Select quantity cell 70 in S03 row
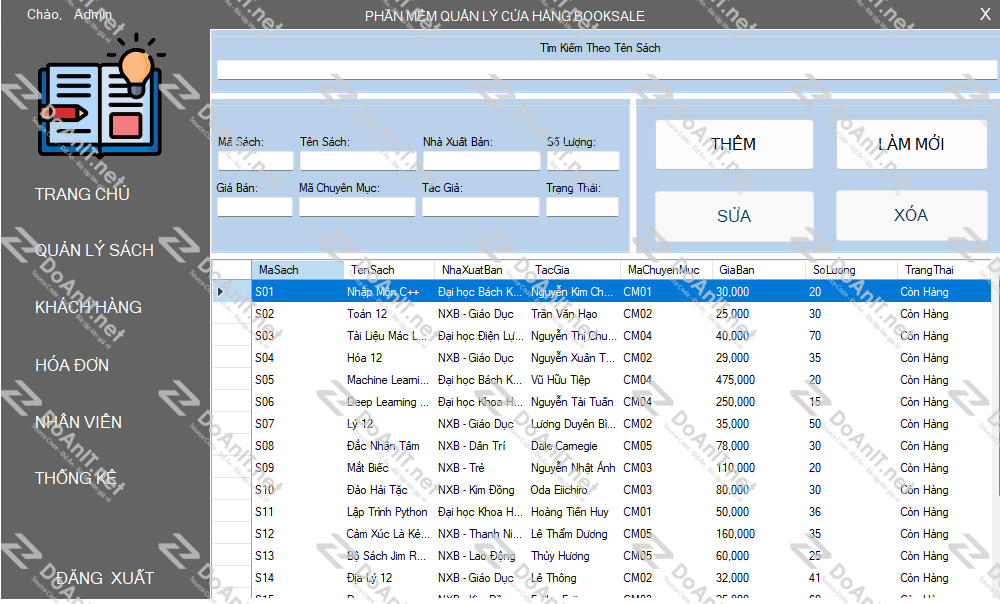The image size is (1000, 604). point(851,335)
